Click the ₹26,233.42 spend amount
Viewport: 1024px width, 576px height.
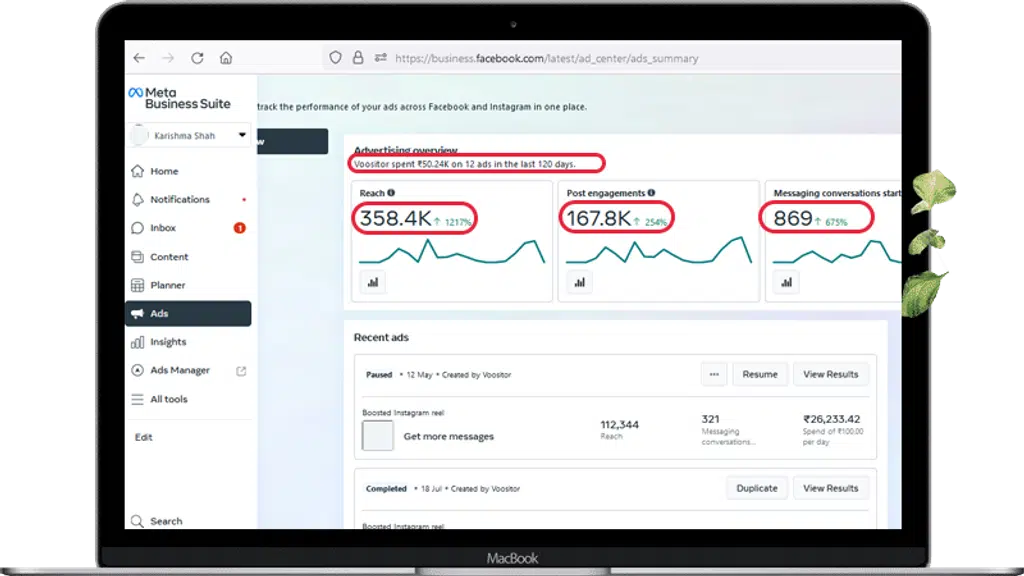click(x=831, y=419)
